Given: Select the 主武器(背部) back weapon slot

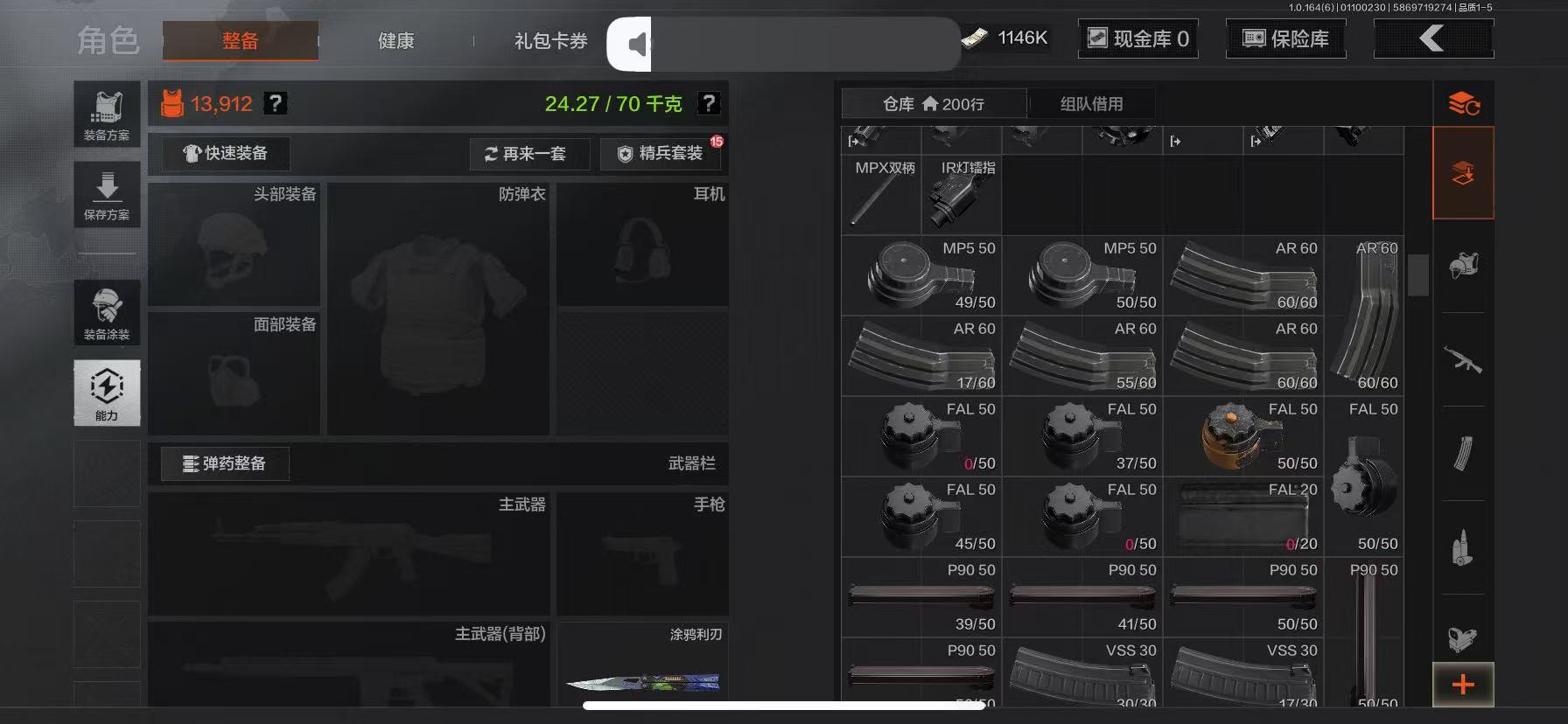Looking at the screenshot, I should (x=349, y=665).
